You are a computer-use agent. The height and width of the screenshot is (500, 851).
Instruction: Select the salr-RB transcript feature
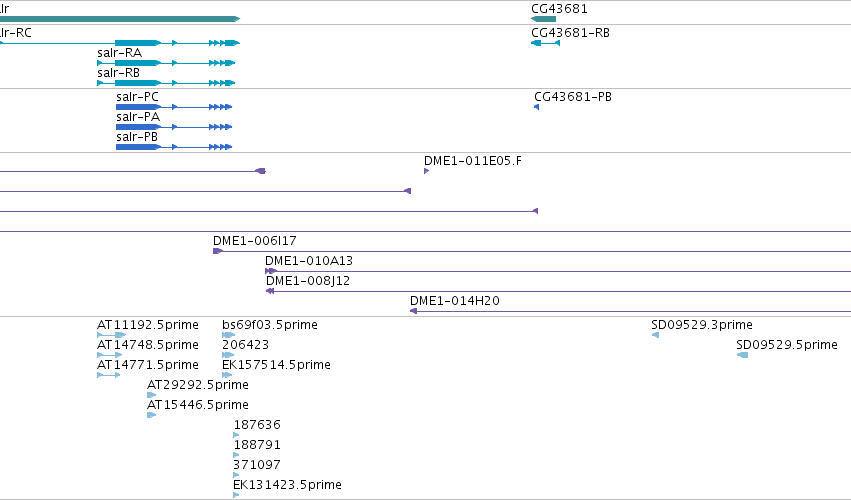[166, 83]
